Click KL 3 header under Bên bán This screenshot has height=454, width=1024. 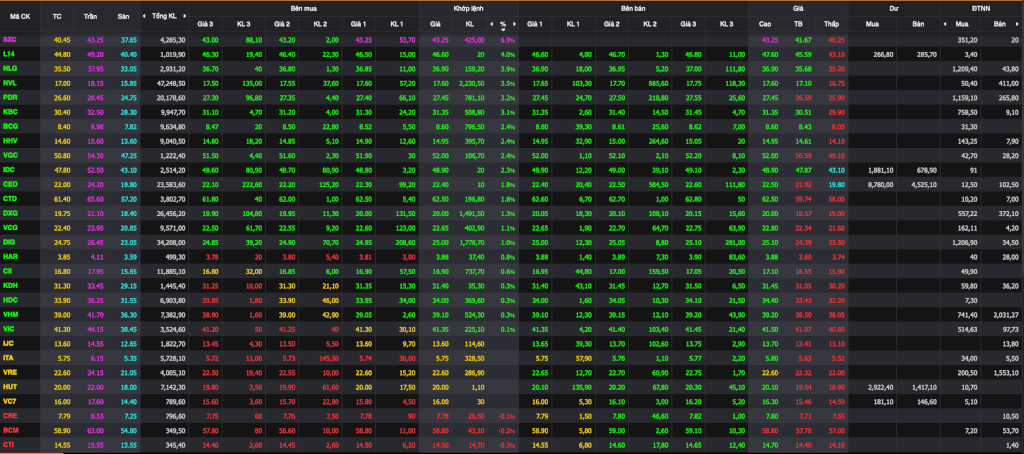pos(727,24)
